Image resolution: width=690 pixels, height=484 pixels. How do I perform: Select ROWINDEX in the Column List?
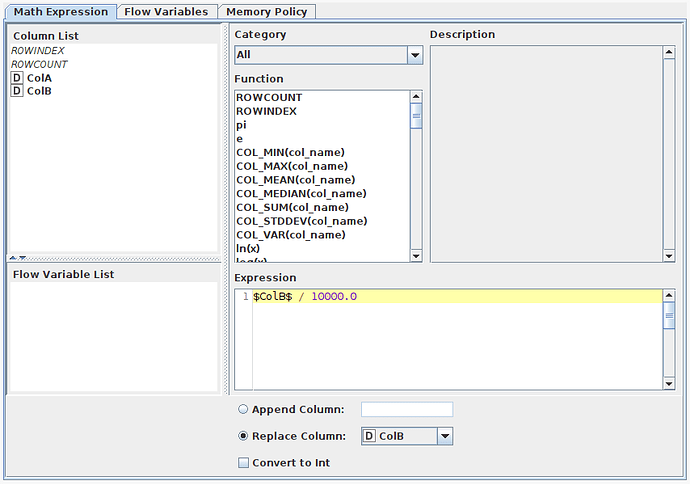38,51
